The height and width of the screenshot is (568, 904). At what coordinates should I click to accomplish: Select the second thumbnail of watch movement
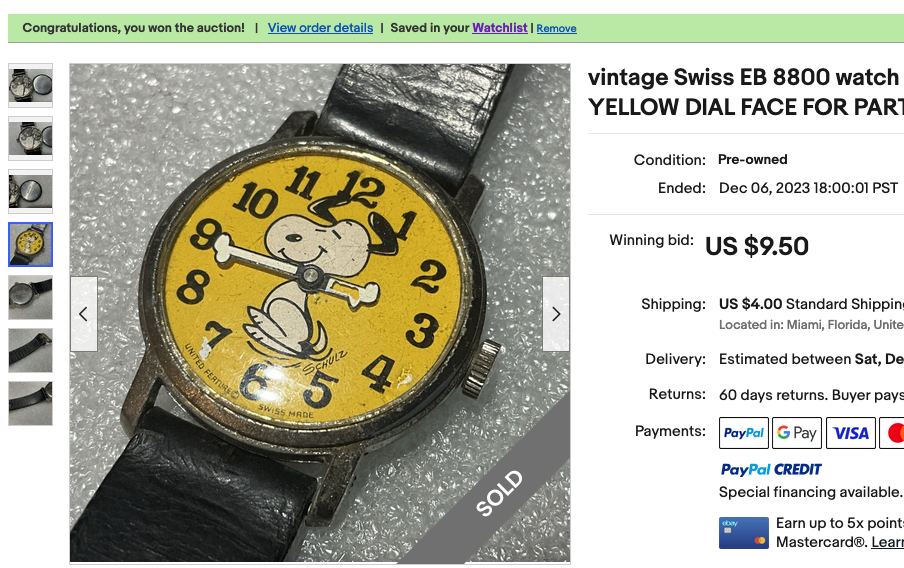(x=31, y=138)
